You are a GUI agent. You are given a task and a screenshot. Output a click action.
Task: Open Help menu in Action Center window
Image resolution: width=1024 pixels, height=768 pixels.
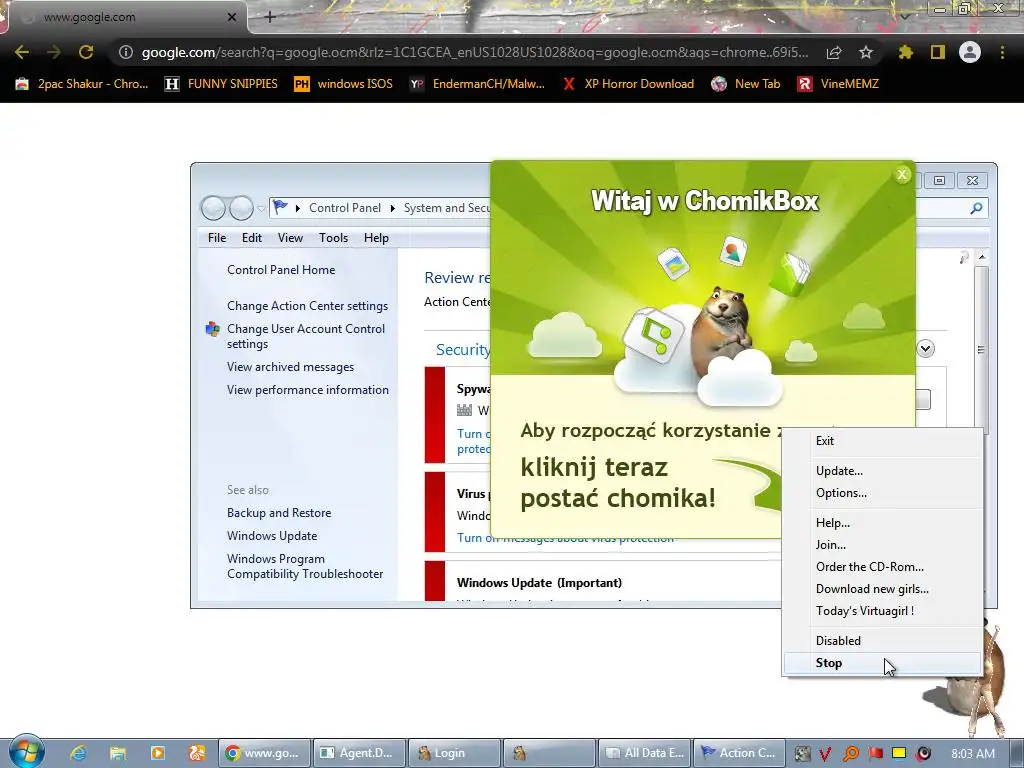(x=376, y=238)
